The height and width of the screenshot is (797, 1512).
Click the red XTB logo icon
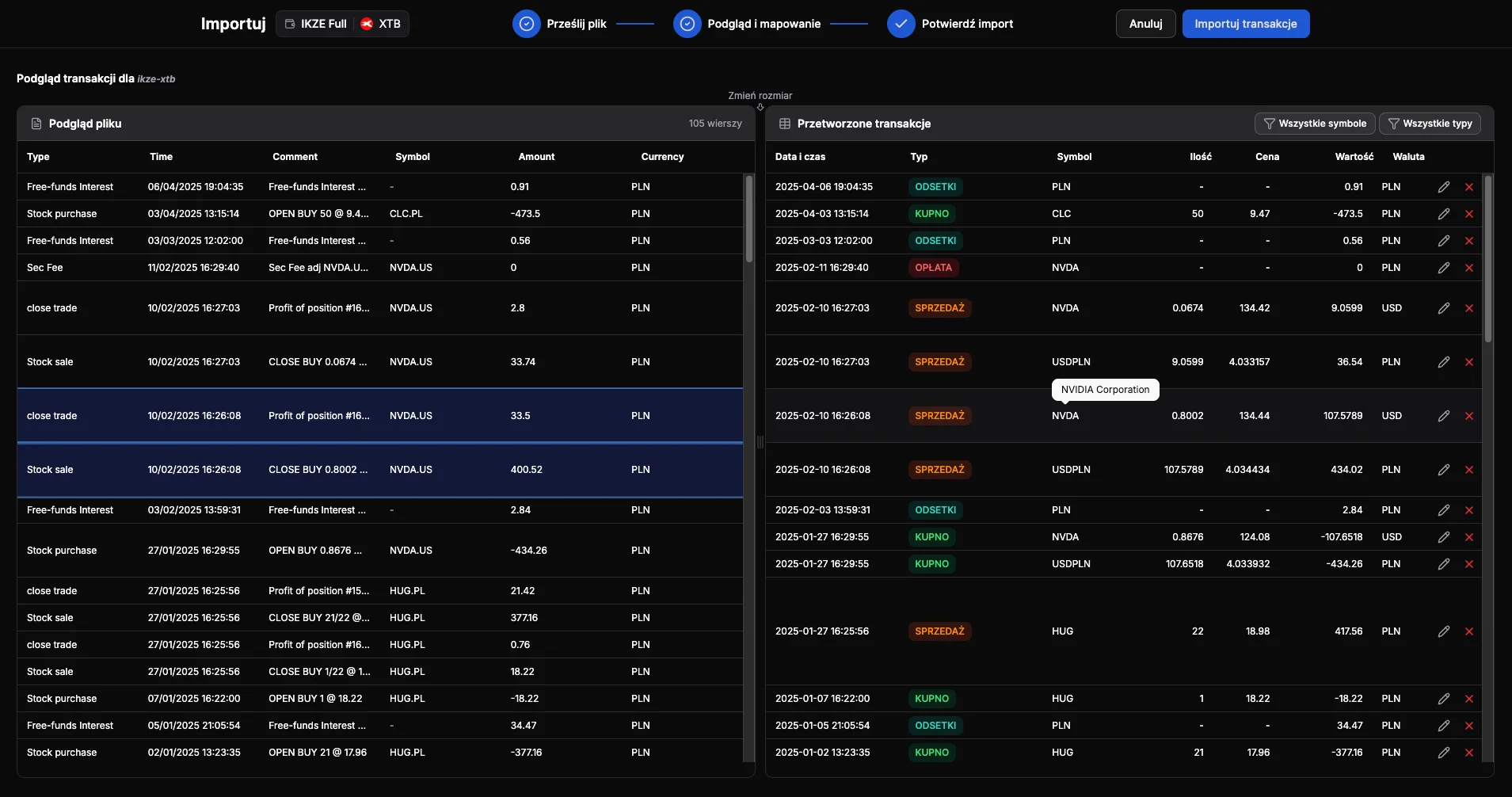point(367,24)
